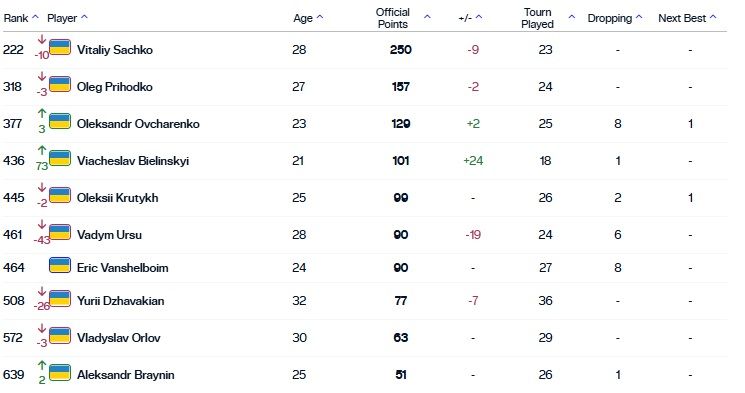Click Yurii Dzhavakian's 77 official points
745x393 pixels.
tap(401, 301)
